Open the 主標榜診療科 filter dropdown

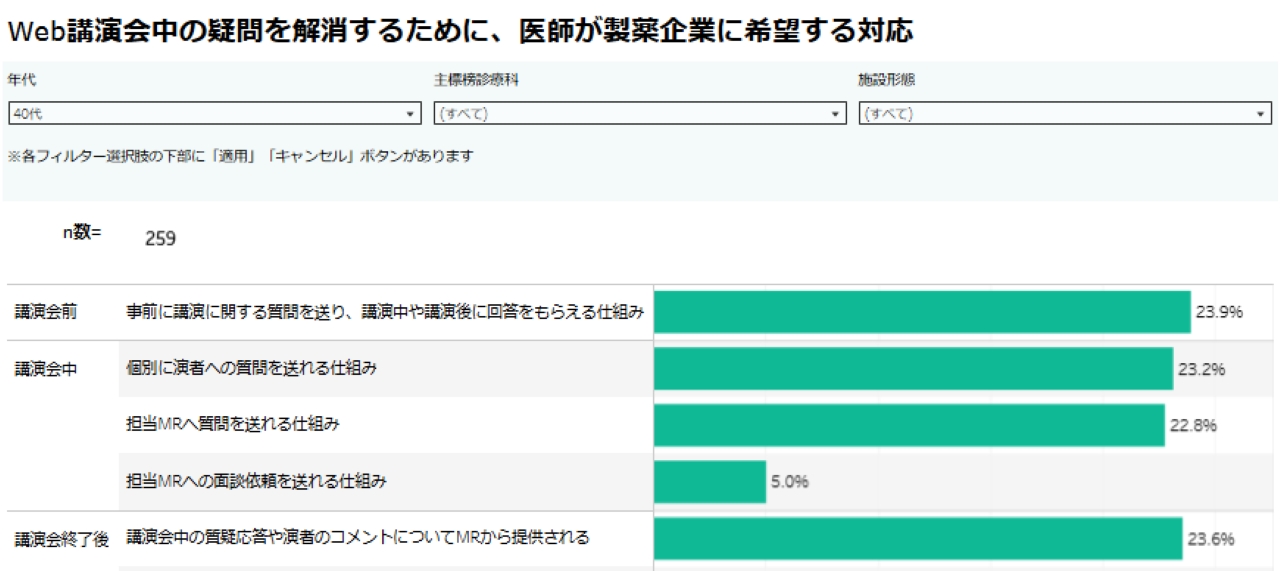pos(641,114)
